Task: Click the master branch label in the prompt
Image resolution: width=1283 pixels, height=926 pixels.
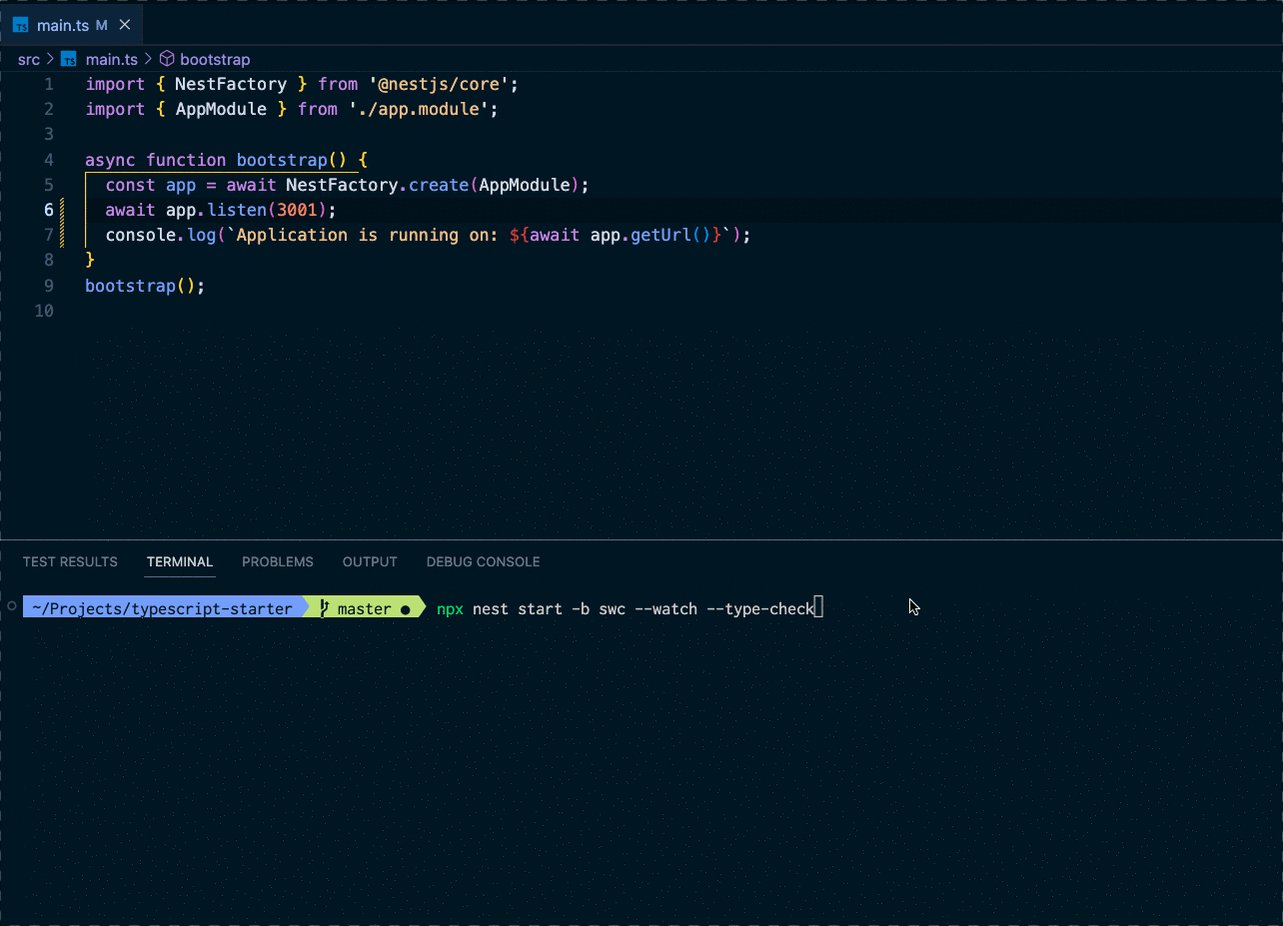Action: 364,608
